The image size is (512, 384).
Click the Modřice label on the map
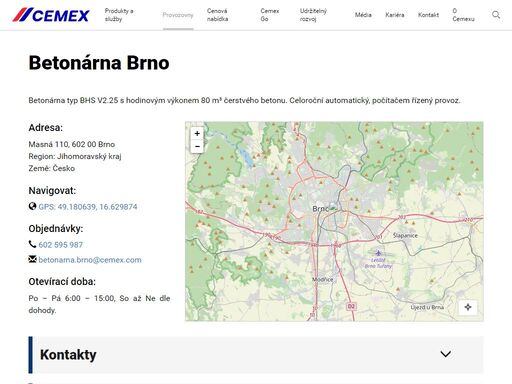tap(322, 279)
